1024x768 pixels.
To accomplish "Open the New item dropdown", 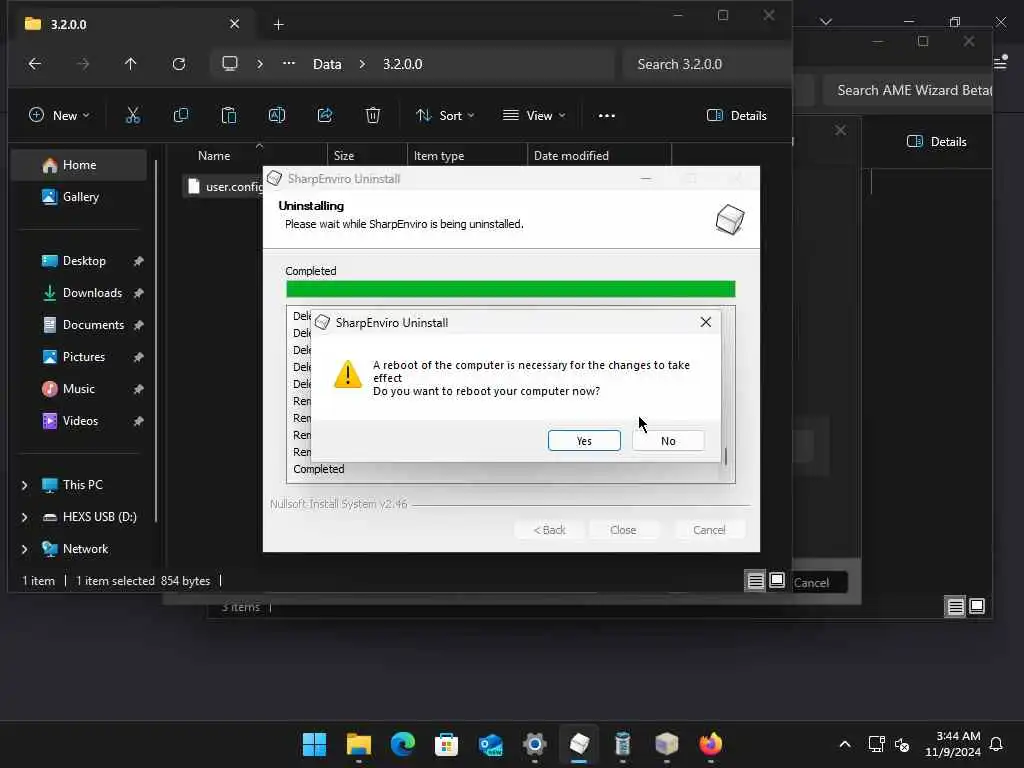I will point(59,116).
